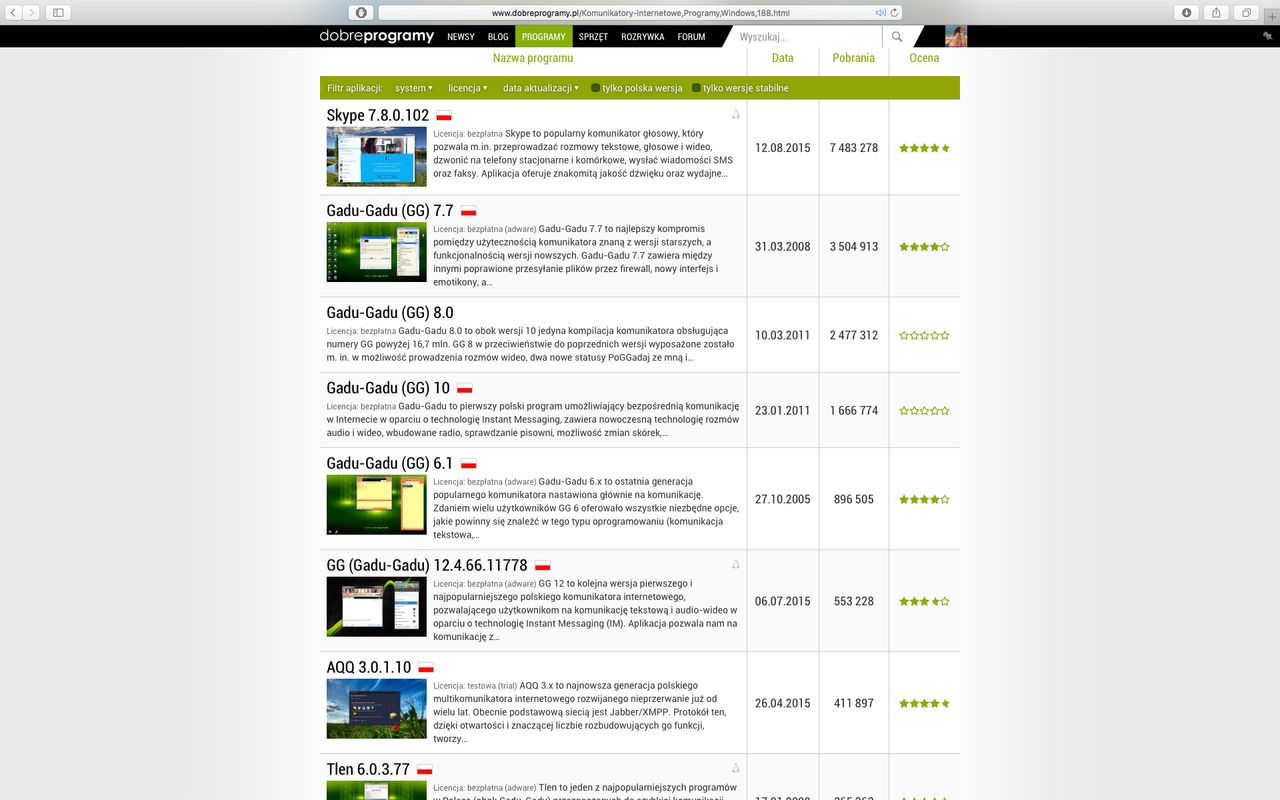Click the small platform icon in Skype row
The height and width of the screenshot is (800, 1280).
735,115
